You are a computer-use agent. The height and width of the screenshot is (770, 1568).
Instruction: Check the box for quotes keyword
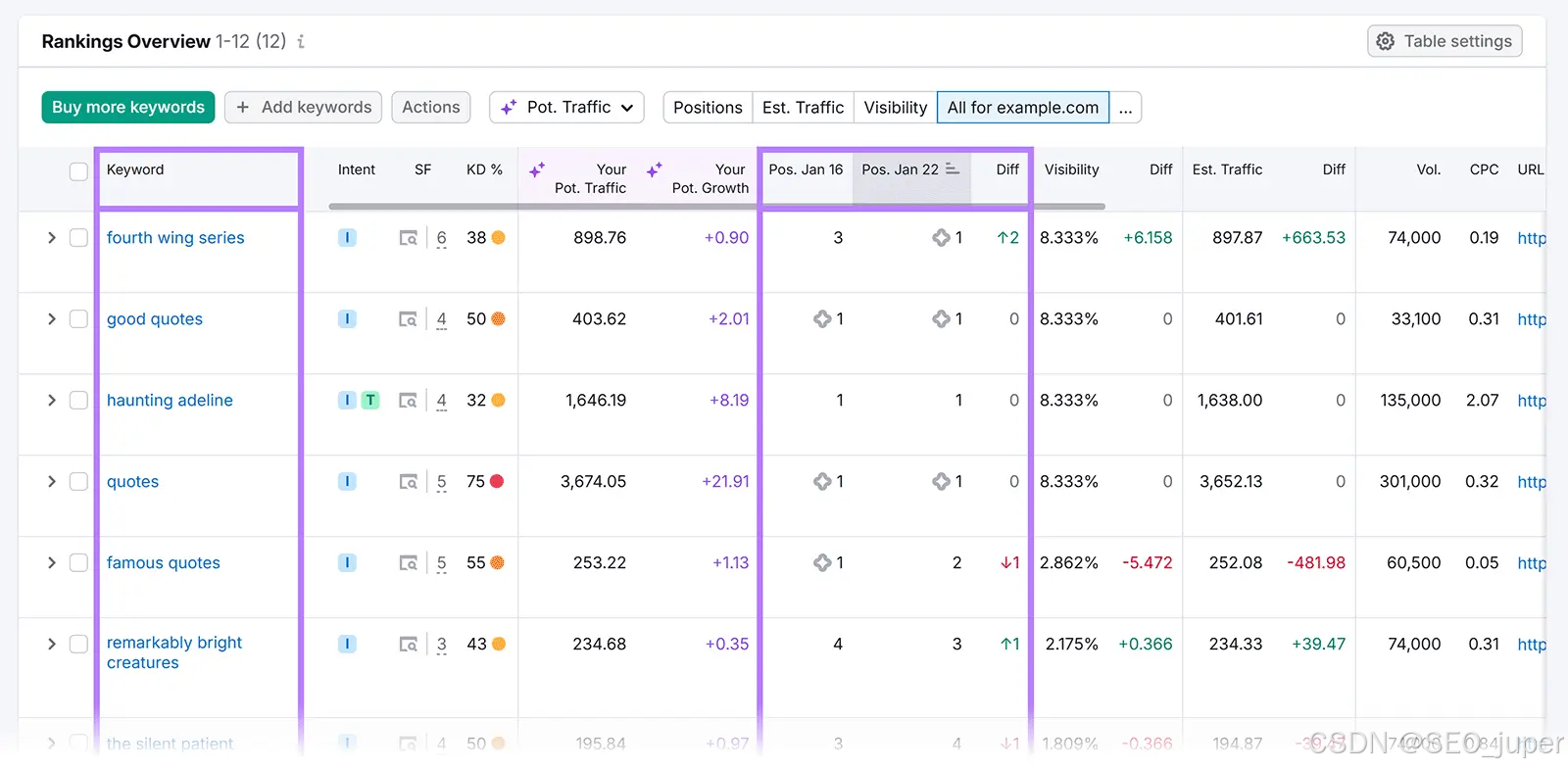[x=78, y=481]
